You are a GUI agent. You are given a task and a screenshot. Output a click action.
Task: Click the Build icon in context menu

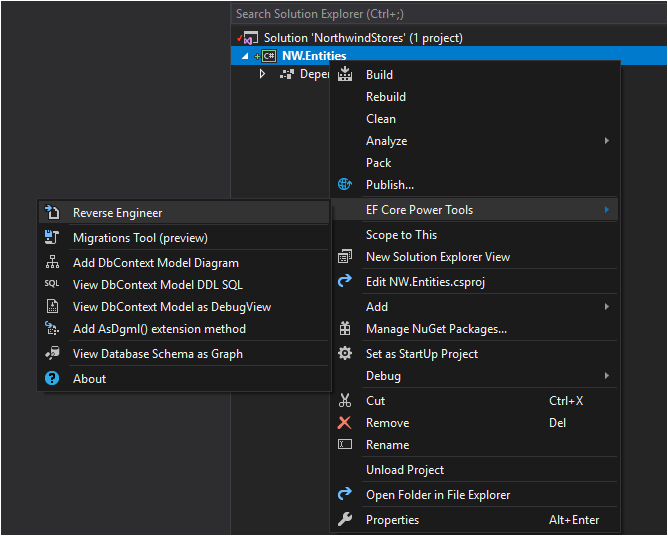click(x=345, y=74)
